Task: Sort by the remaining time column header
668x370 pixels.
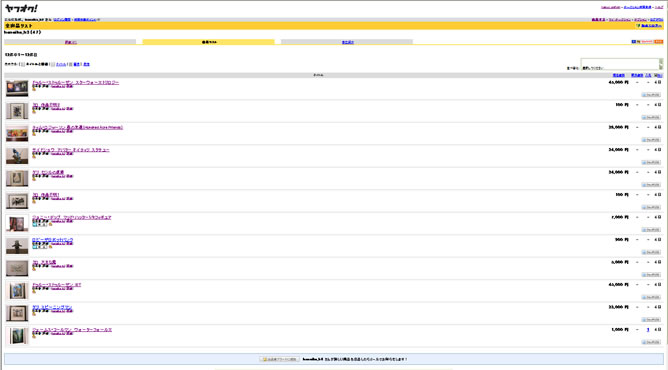Action: point(658,75)
